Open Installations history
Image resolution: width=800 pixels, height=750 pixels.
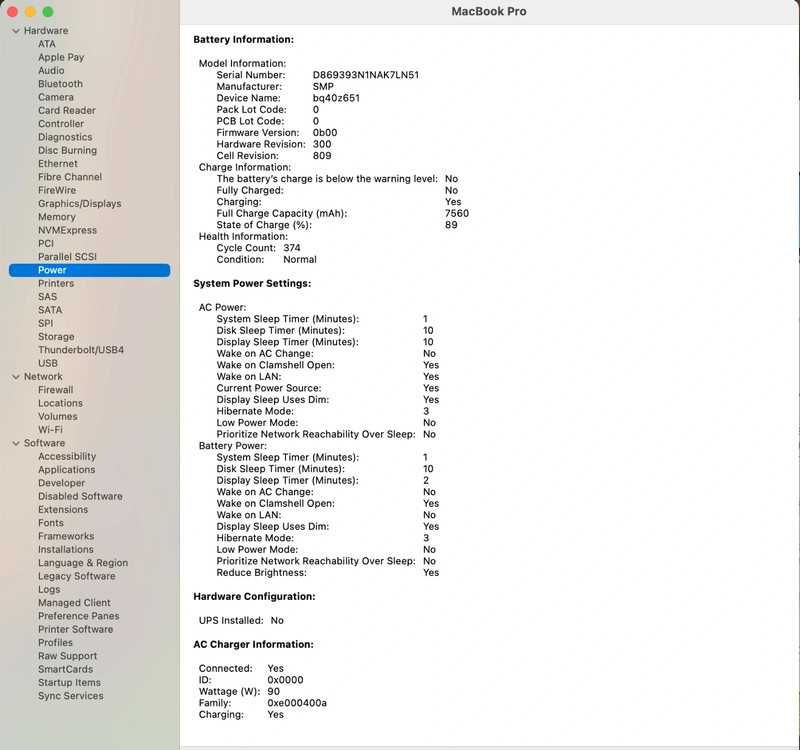[x=65, y=549]
